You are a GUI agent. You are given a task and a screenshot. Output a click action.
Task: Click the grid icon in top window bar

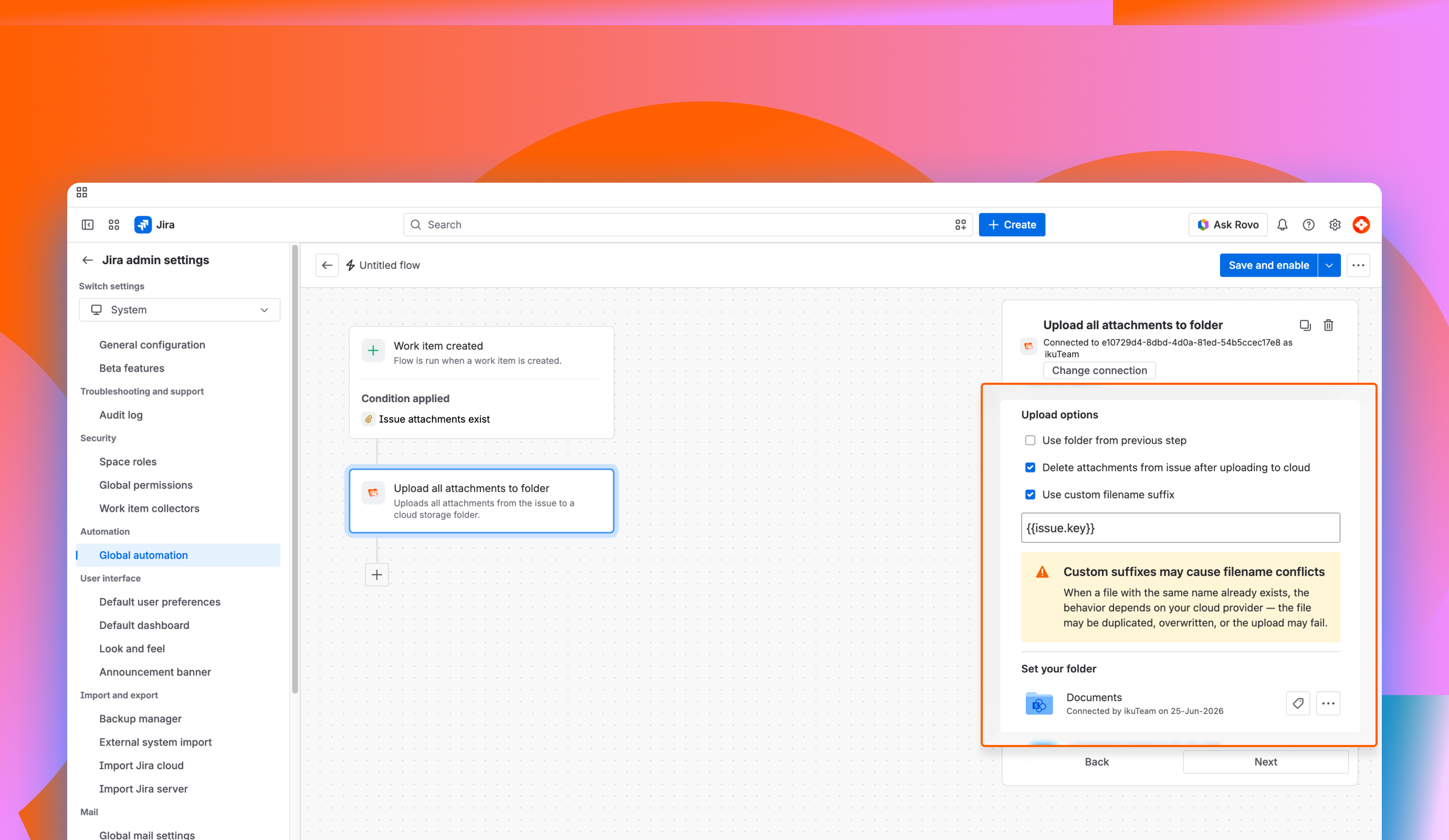tap(82, 192)
